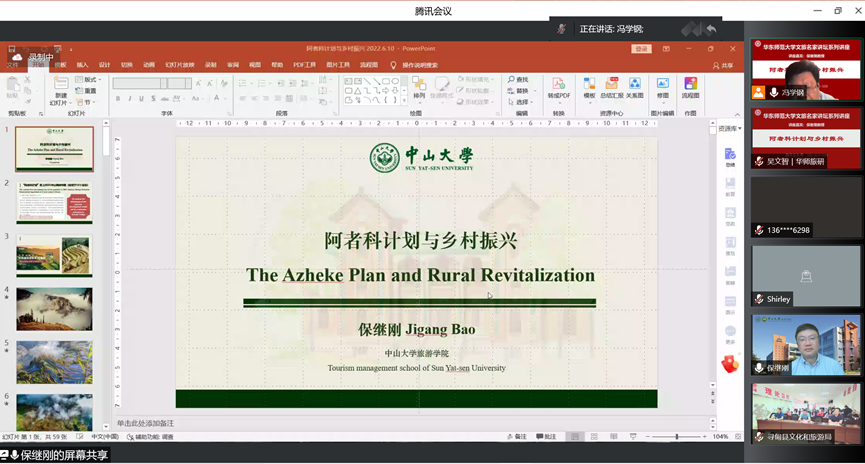
Task: Open the Help (帮助) tab
Action: [277, 65]
